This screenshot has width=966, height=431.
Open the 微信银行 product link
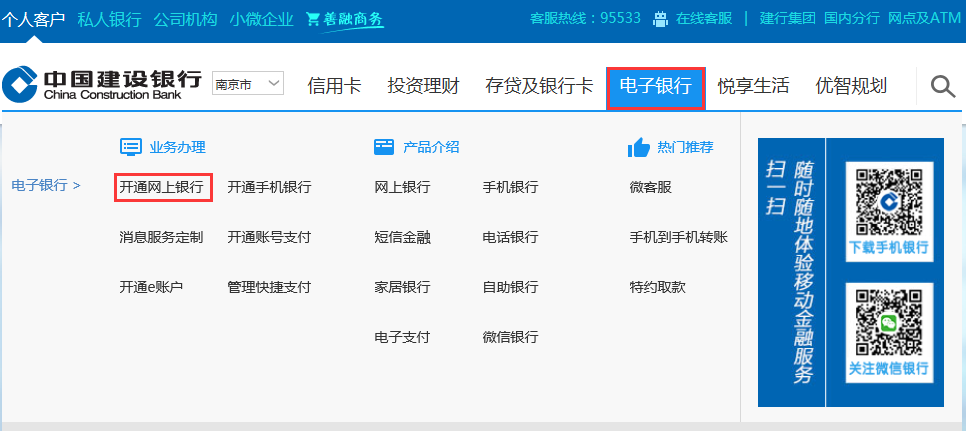pos(510,337)
